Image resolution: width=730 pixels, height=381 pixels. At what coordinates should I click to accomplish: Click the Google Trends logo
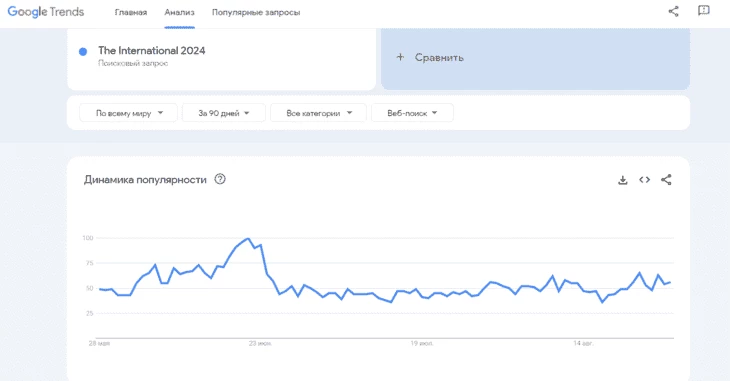[46, 12]
